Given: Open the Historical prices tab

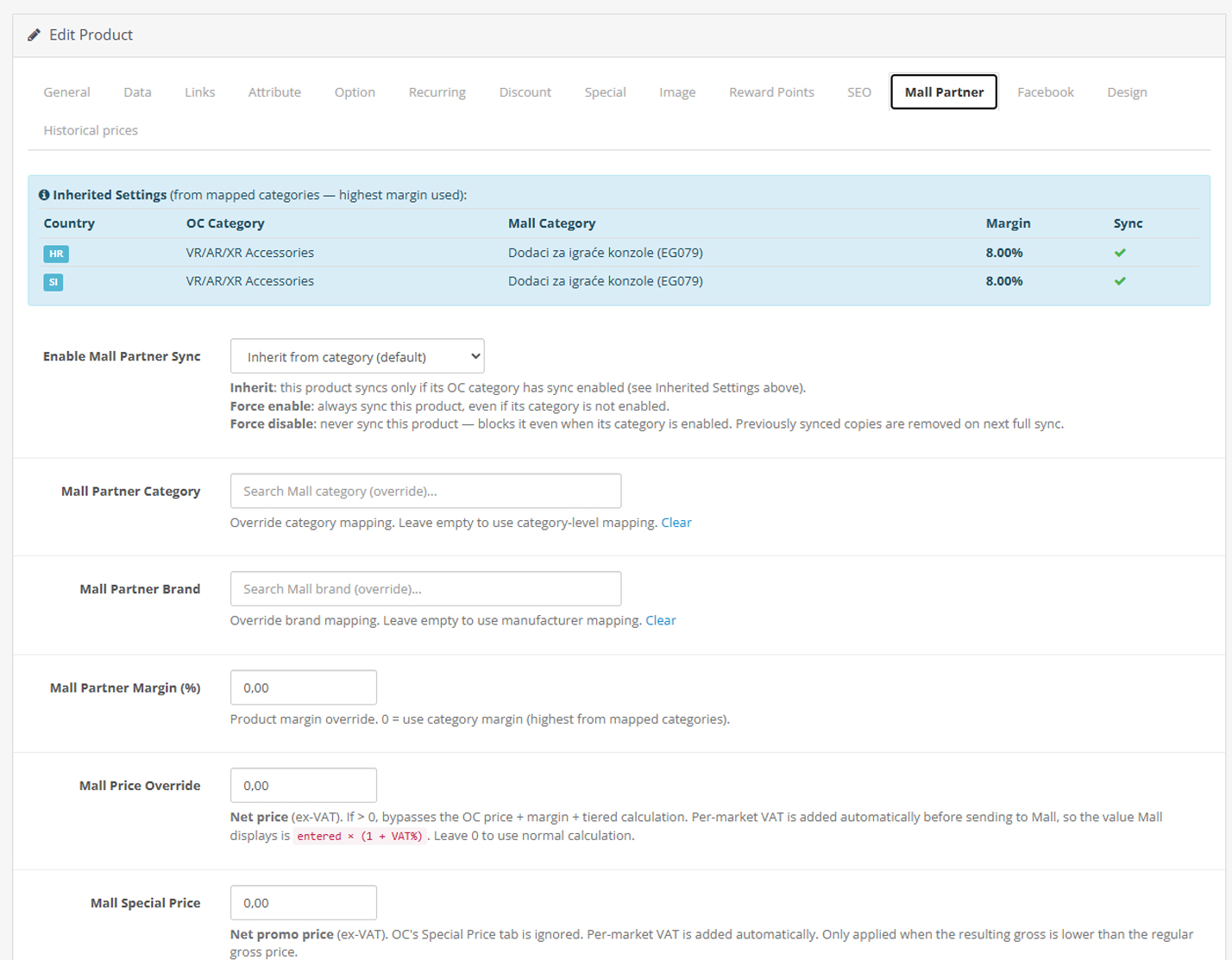Looking at the screenshot, I should pyautogui.click(x=91, y=130).
